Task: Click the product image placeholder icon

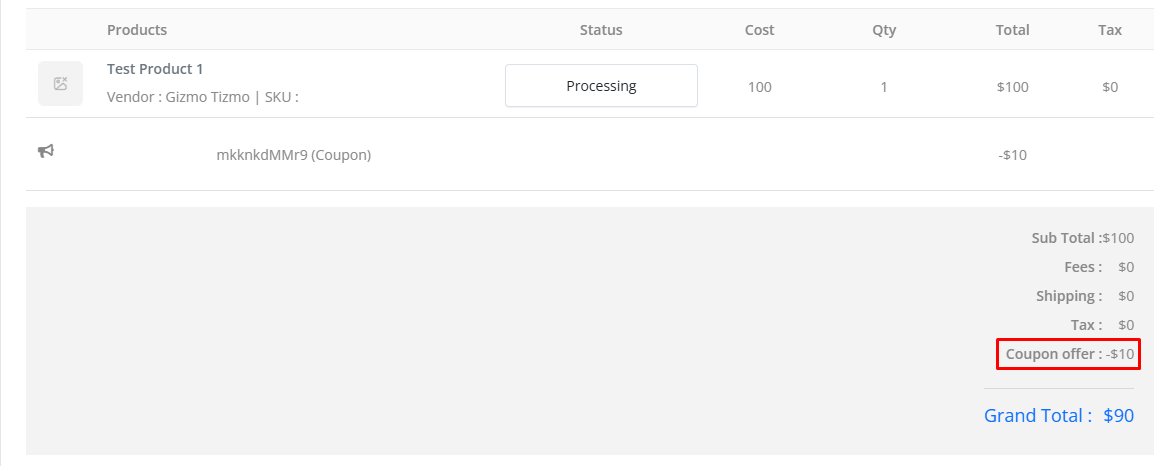Action: 60,84
